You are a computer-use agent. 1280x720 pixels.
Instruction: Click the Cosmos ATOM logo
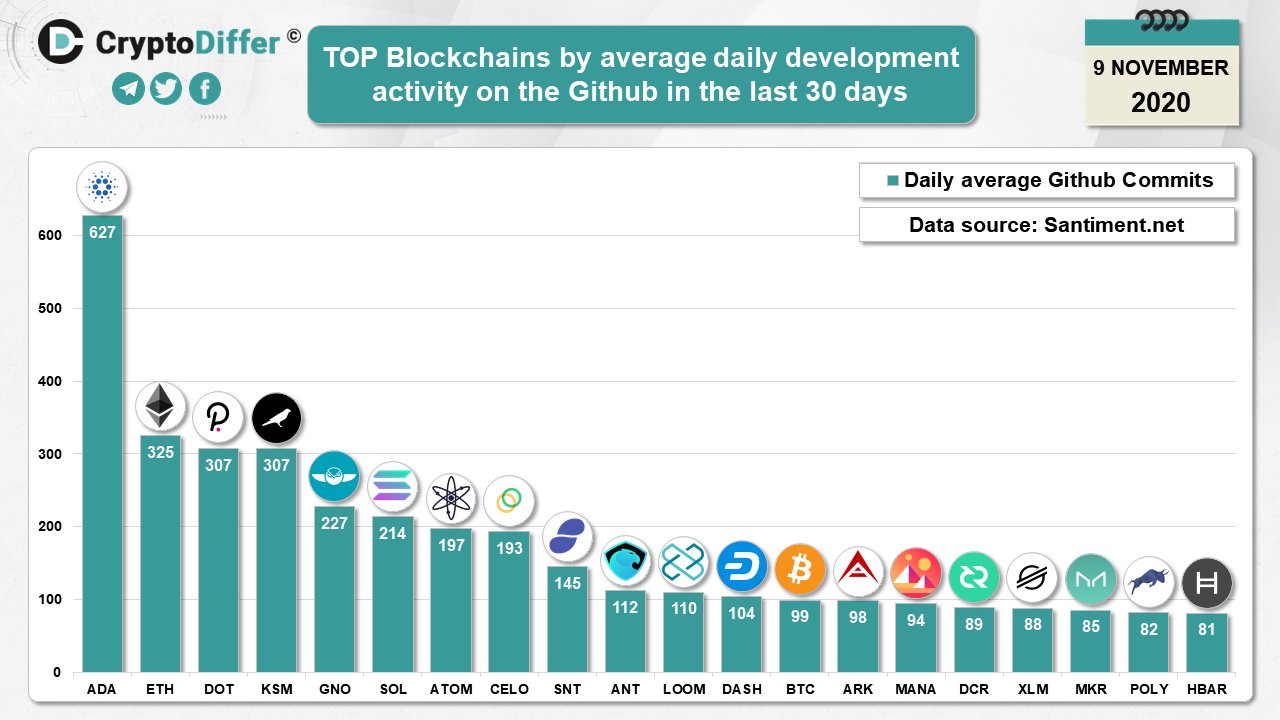tap(451, 499)
